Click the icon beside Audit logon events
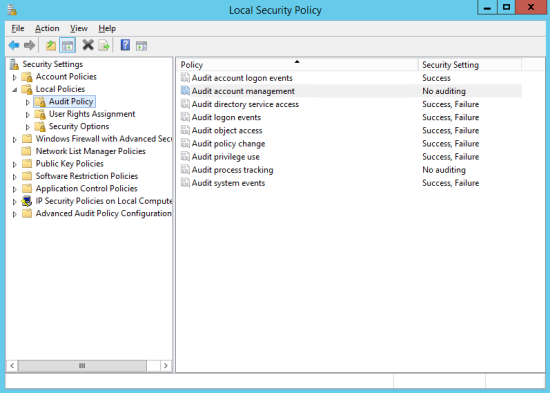 coord(185,117)
